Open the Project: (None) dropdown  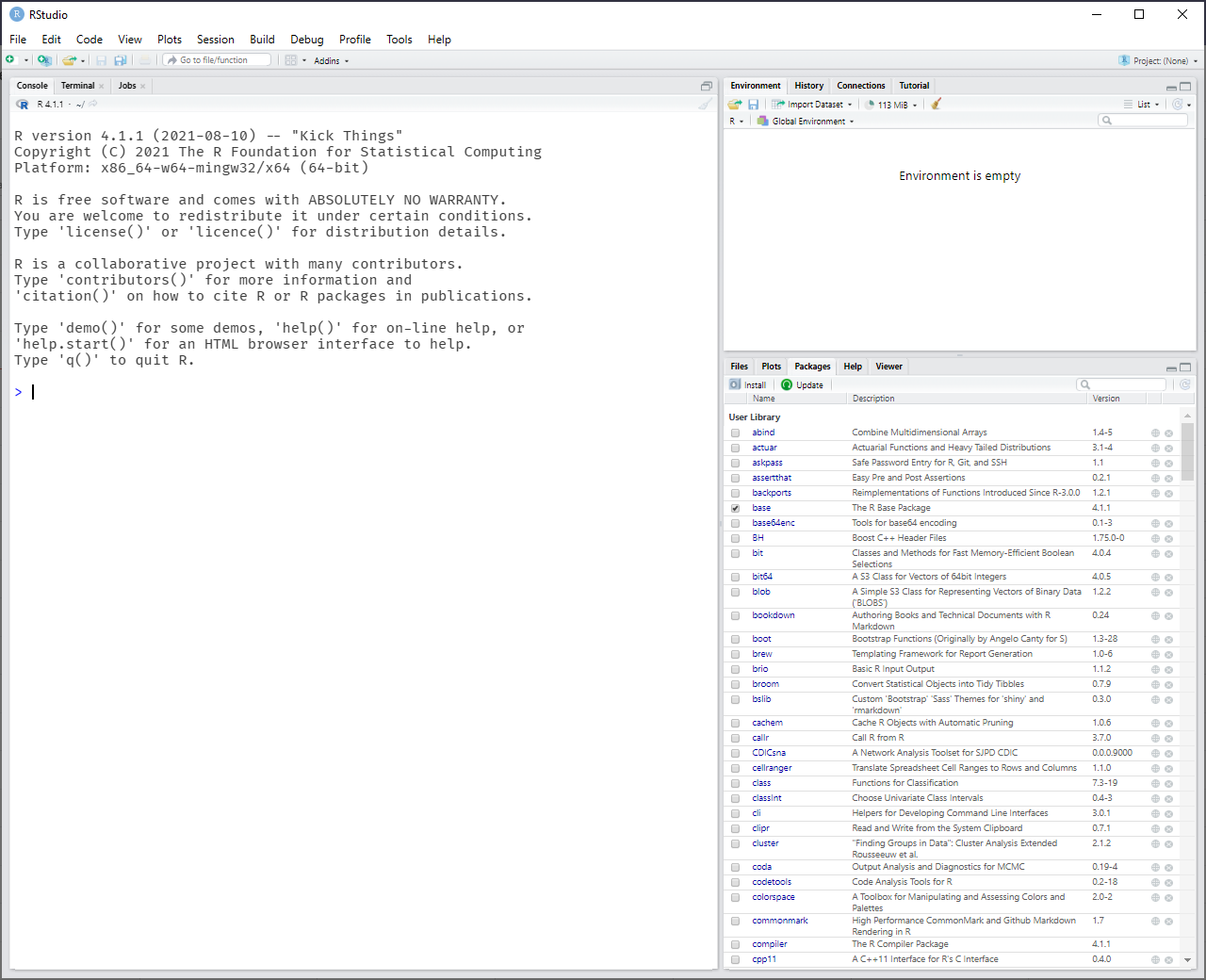[1158, 60]
